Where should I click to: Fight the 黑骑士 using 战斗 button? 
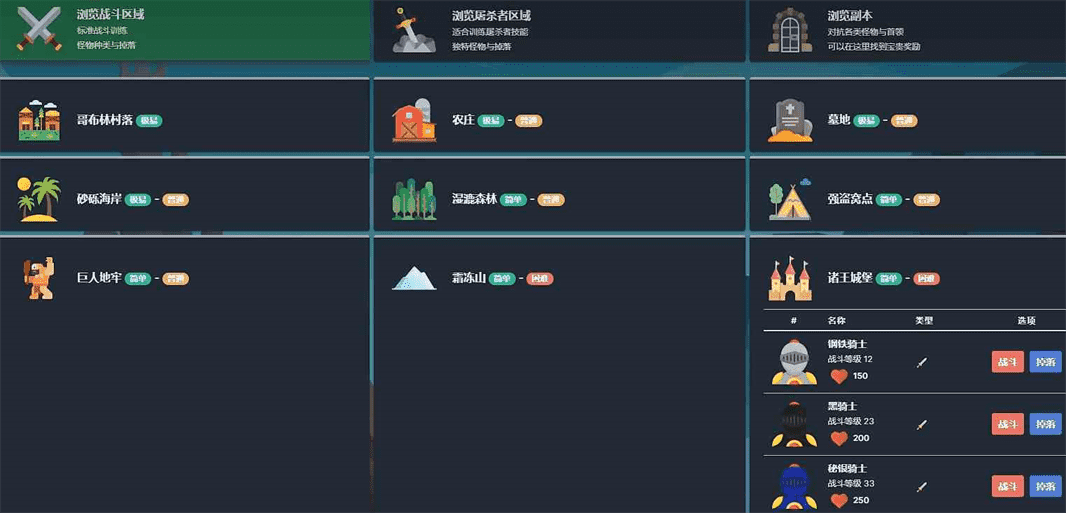(x=1008, y=424)
